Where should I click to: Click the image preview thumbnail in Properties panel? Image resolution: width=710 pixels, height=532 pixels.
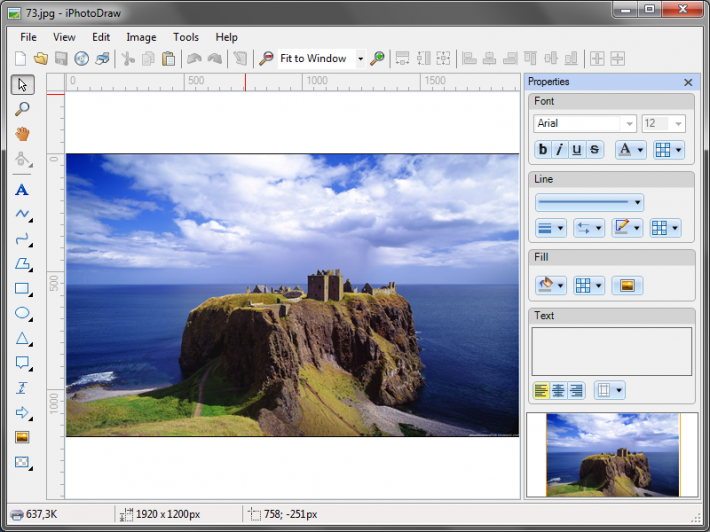coord(613,455)
